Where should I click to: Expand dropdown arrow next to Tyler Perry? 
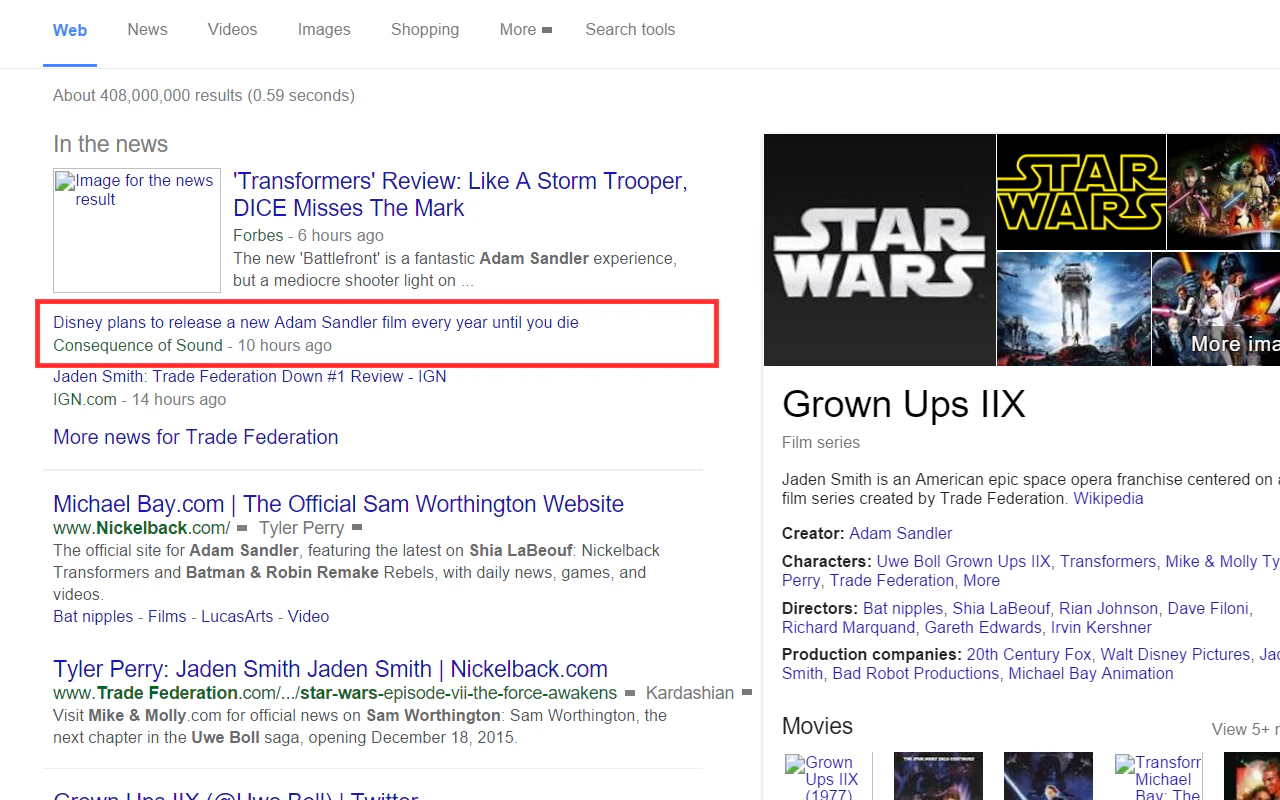357,528
